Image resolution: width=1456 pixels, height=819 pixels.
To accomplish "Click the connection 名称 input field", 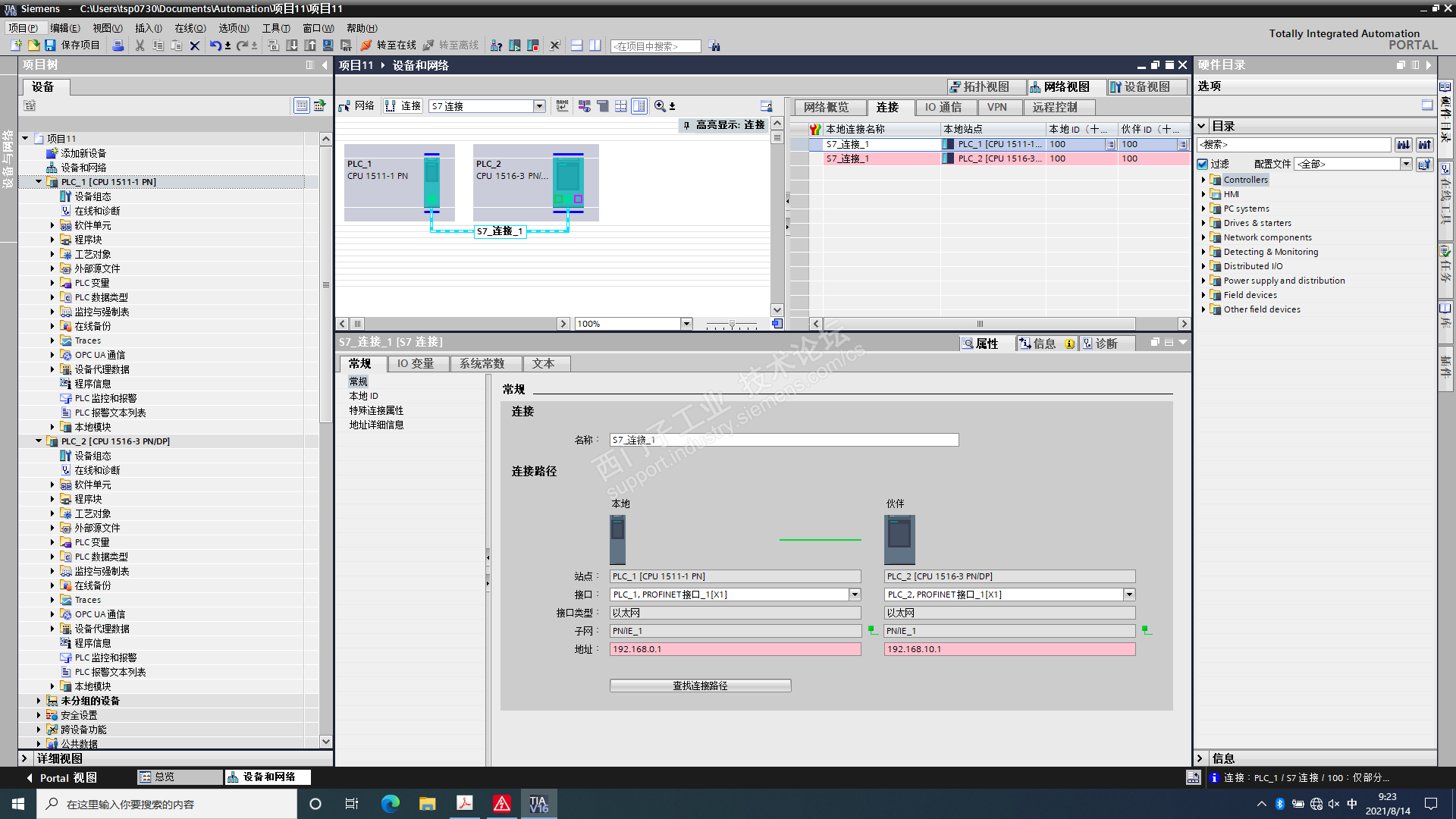I will click(x=783, y=440).
